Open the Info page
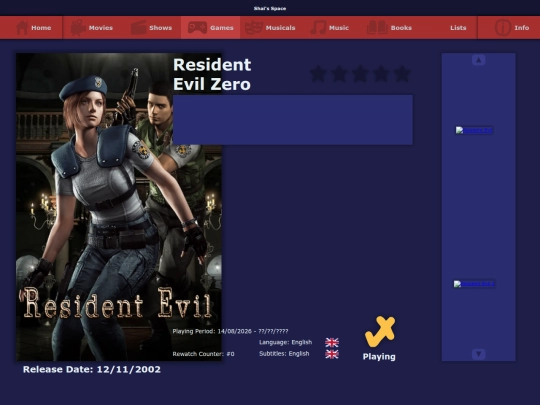Image resolution: width=540 pixels, height=405 pixels. tap(512, 28)
